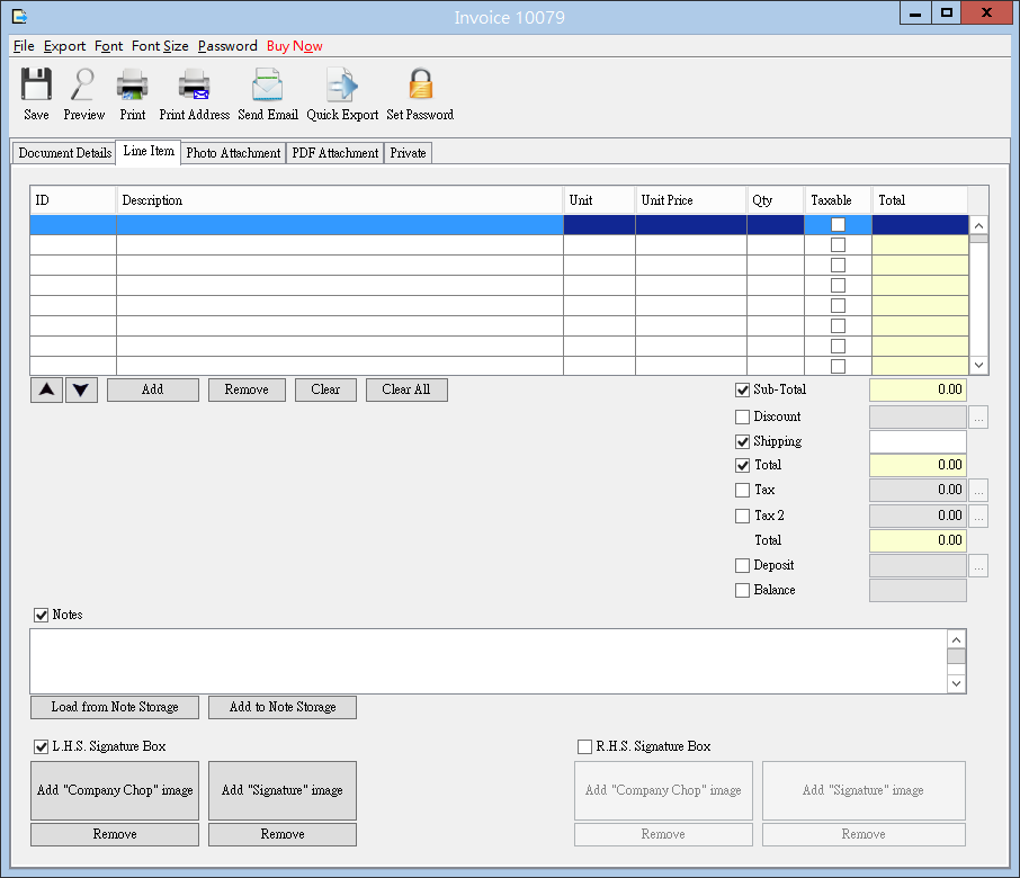Move line item down with arrow button
The width and height of the screenshot is (1020, 878).
(81, 390)
